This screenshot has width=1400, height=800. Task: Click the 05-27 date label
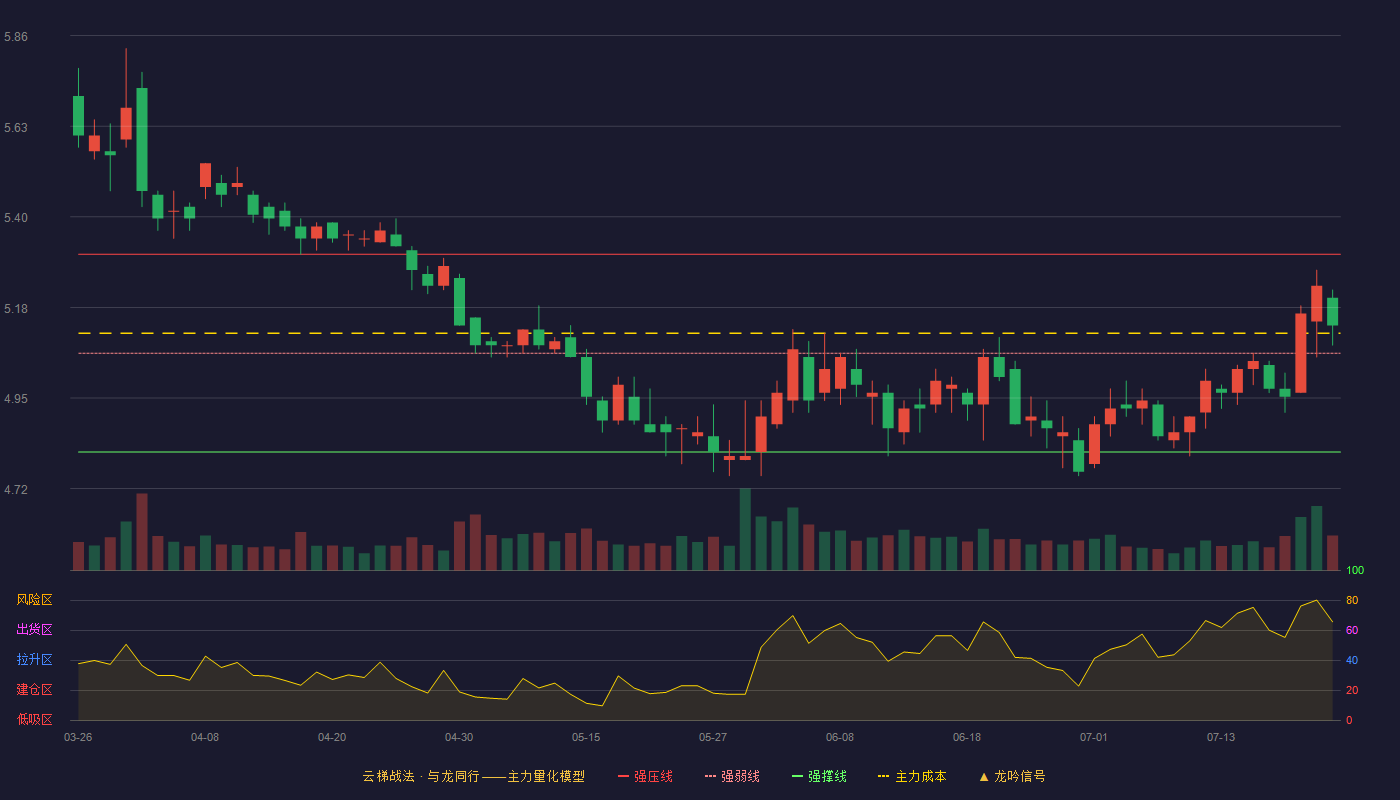[713, 737]
